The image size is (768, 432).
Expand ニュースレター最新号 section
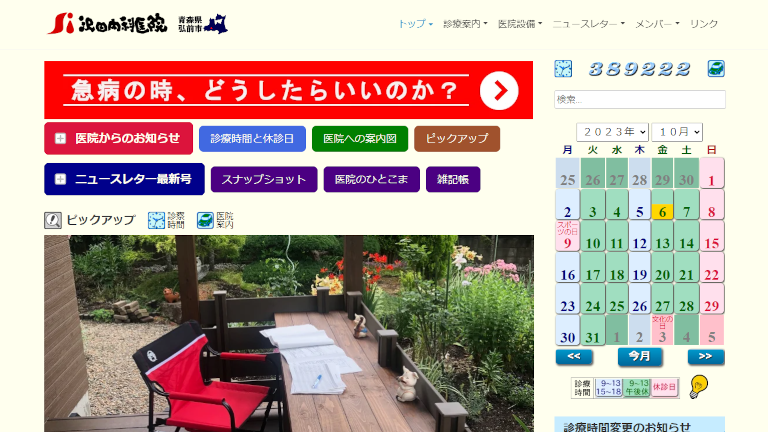[x=124, y=179]
